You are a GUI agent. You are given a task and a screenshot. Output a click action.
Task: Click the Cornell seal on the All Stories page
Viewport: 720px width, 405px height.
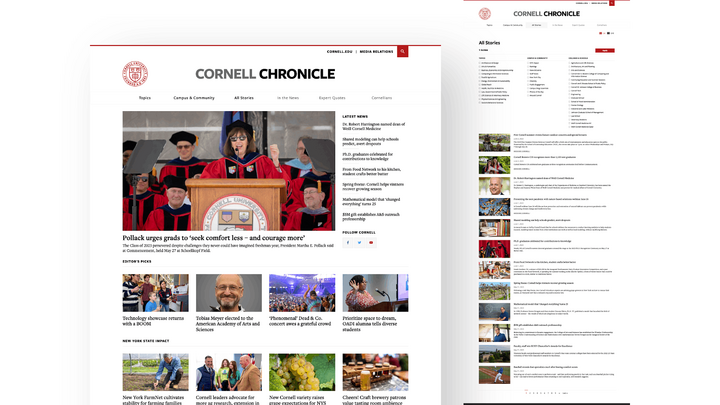coord(484,14)
